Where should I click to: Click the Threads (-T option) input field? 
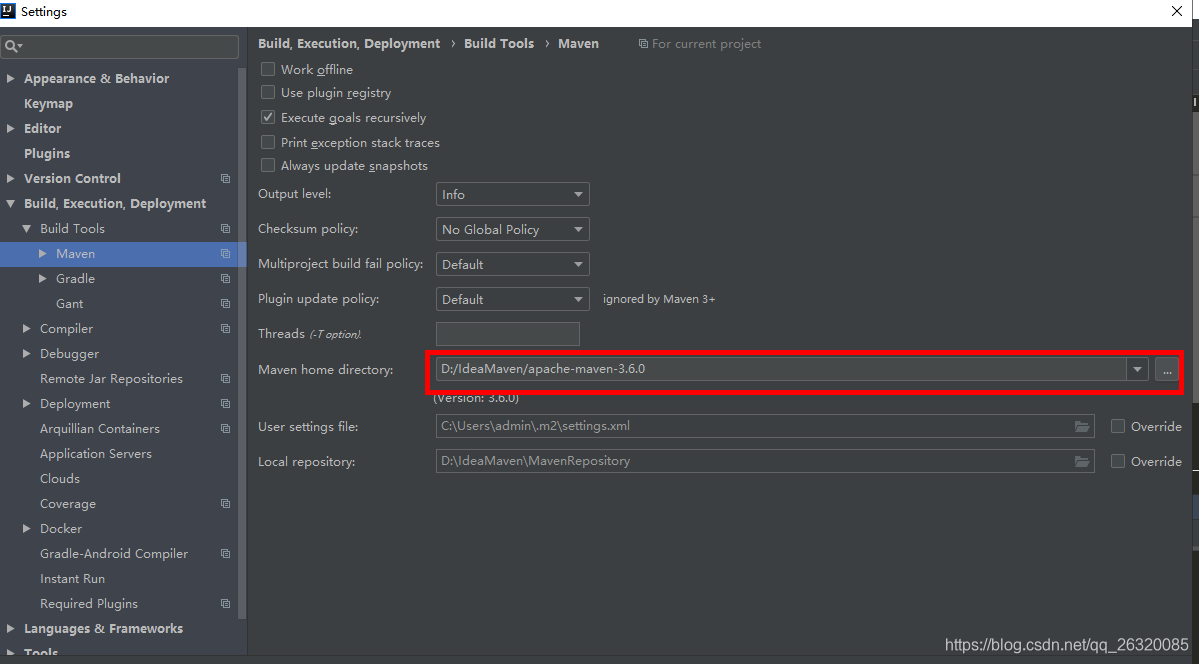point(507,333)
